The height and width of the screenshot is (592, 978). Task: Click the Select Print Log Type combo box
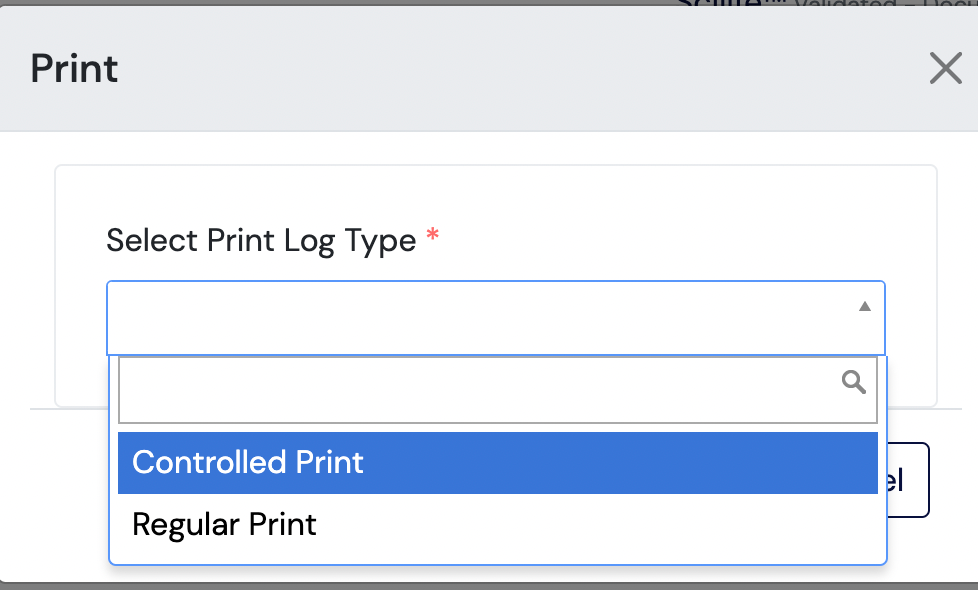tap(496, 318)
